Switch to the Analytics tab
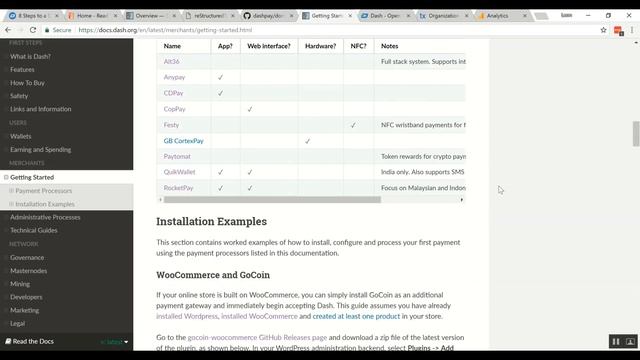This screenshot has width=640, height=360. click(x=497, y=16)
